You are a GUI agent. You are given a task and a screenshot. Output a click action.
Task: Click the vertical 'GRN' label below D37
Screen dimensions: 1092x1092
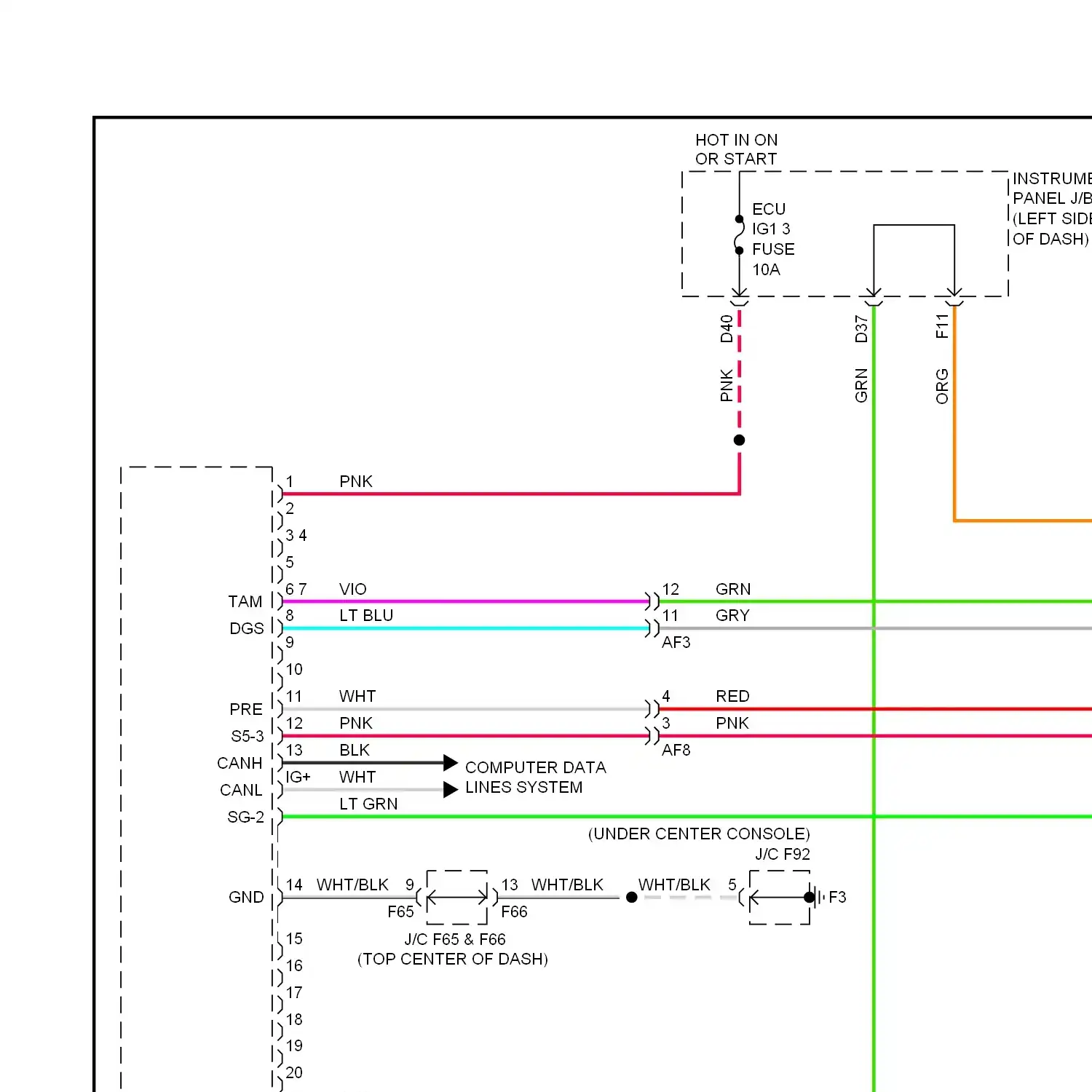click(861, 386)
